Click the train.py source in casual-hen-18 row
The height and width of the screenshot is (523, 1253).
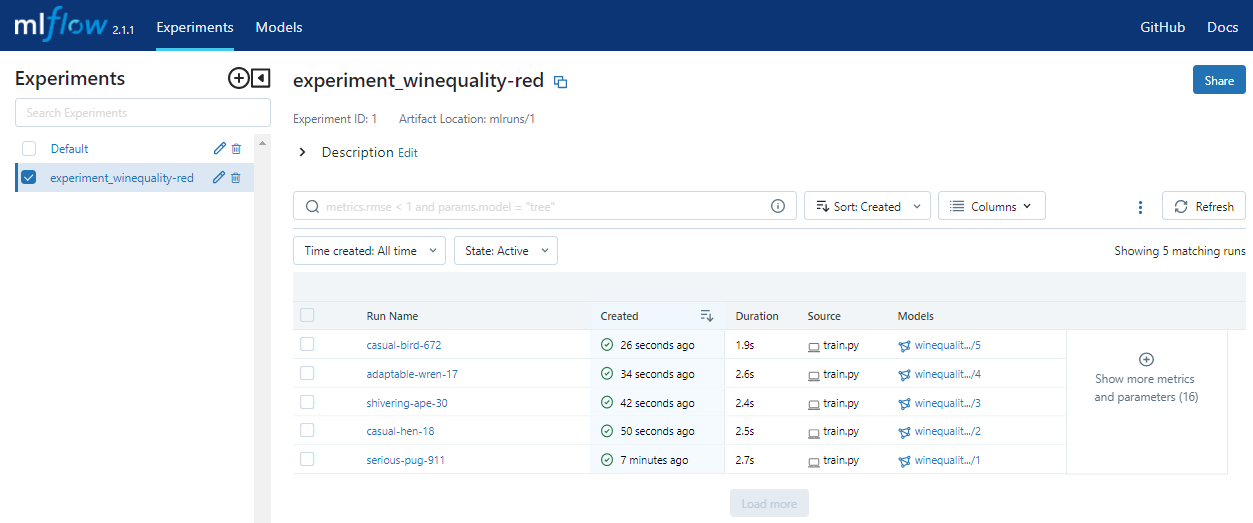click(x=841, y=431)
